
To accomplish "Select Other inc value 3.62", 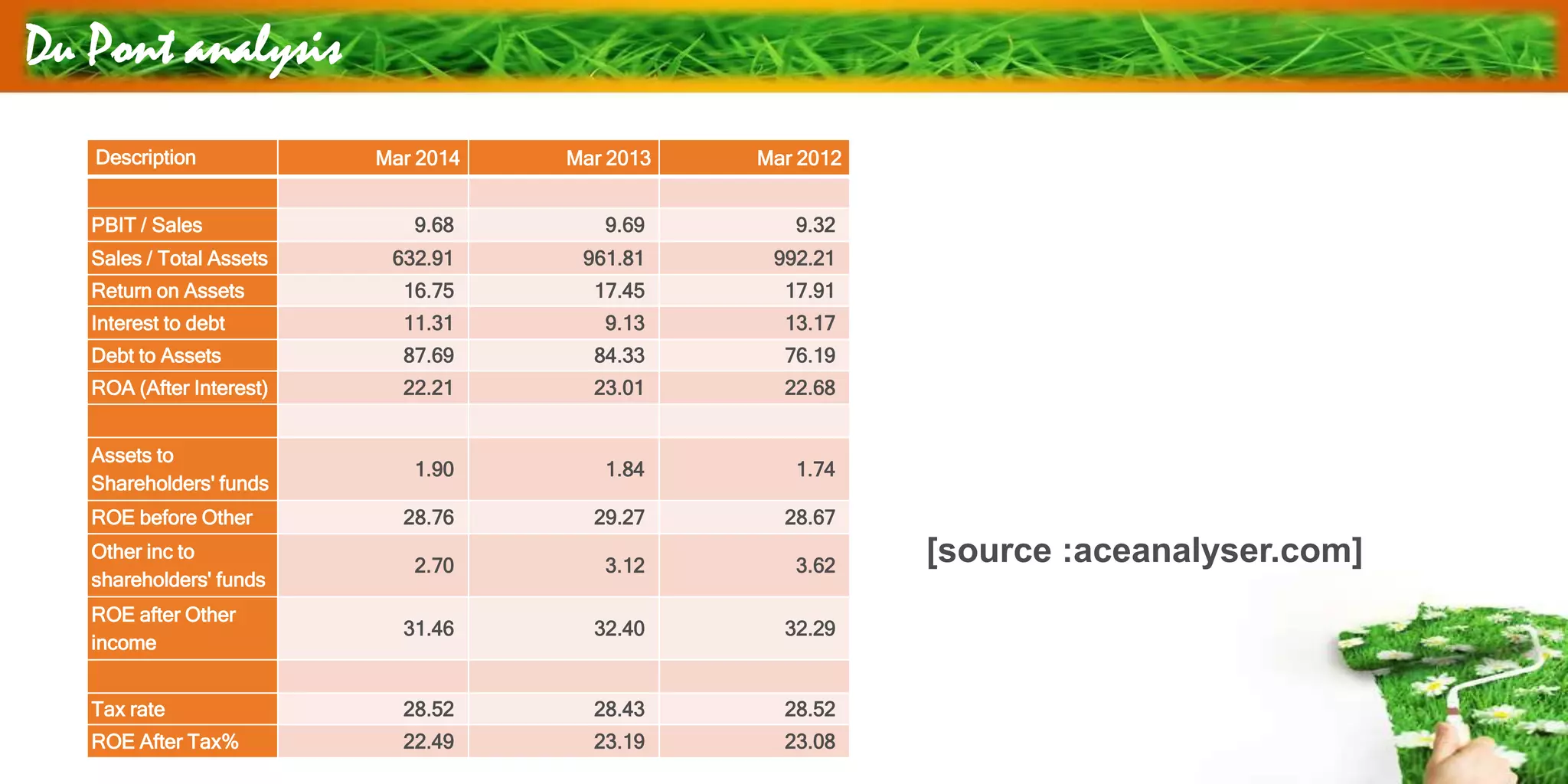I will [x=815, y=566].
